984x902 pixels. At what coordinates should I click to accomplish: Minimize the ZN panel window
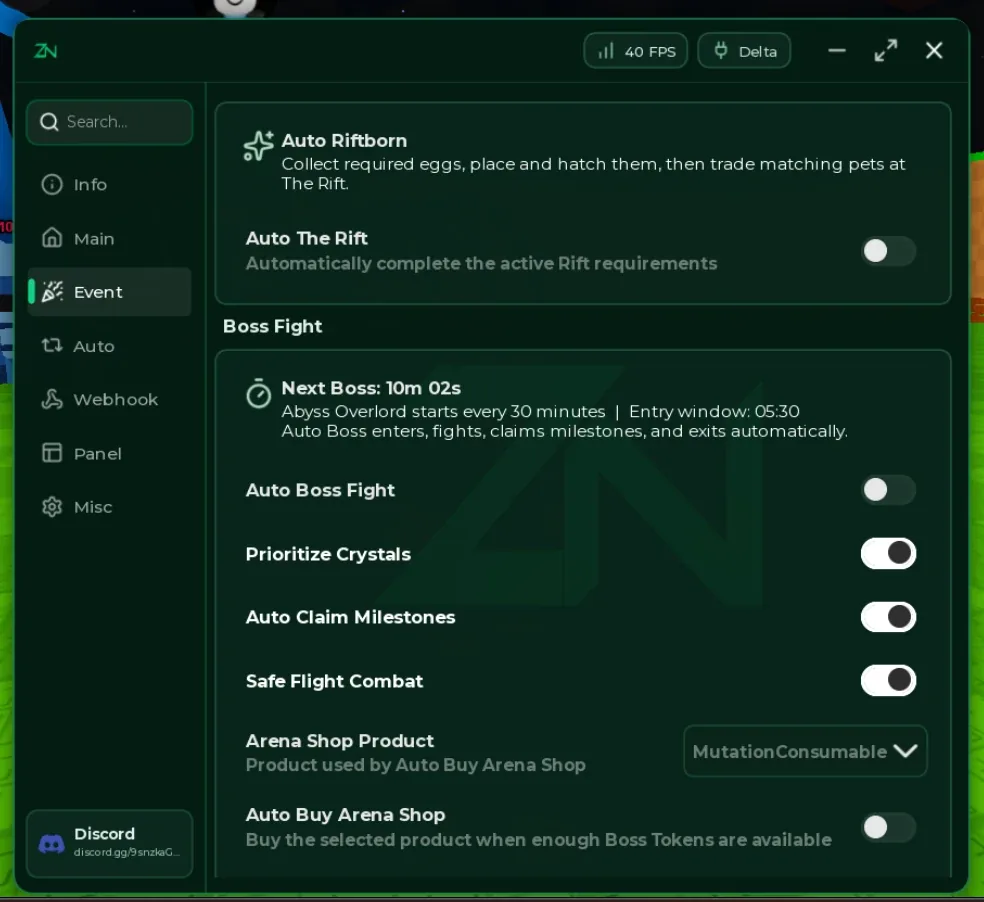837,51
